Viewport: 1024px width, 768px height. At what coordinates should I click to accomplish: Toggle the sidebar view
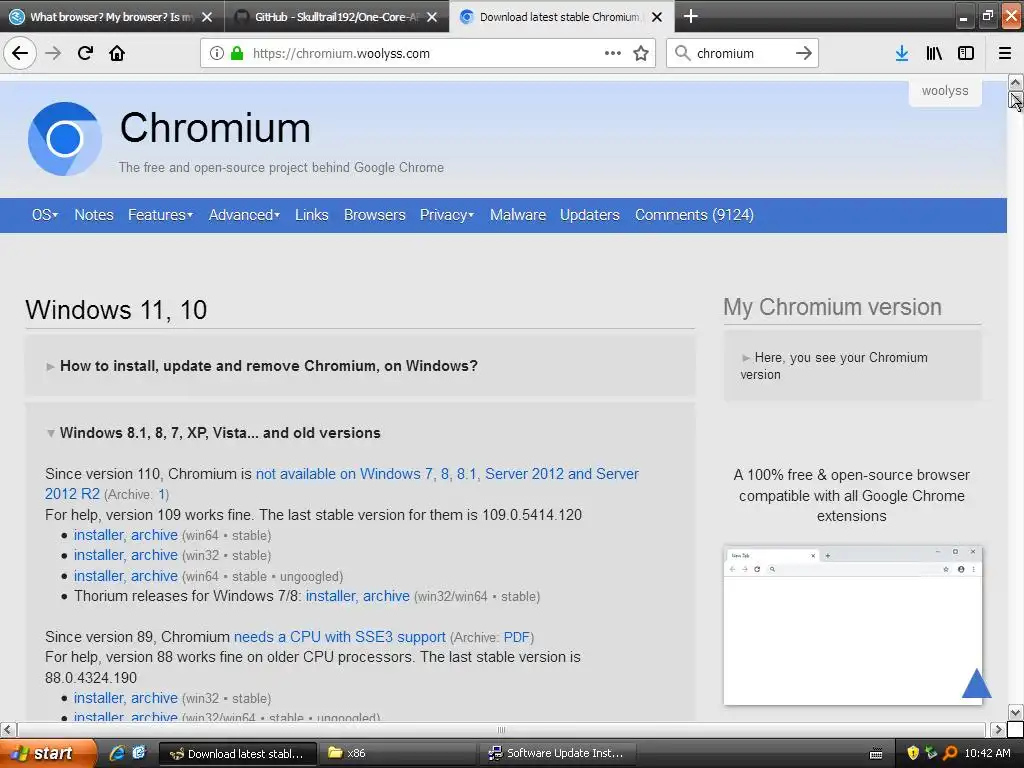coord(966,53)
